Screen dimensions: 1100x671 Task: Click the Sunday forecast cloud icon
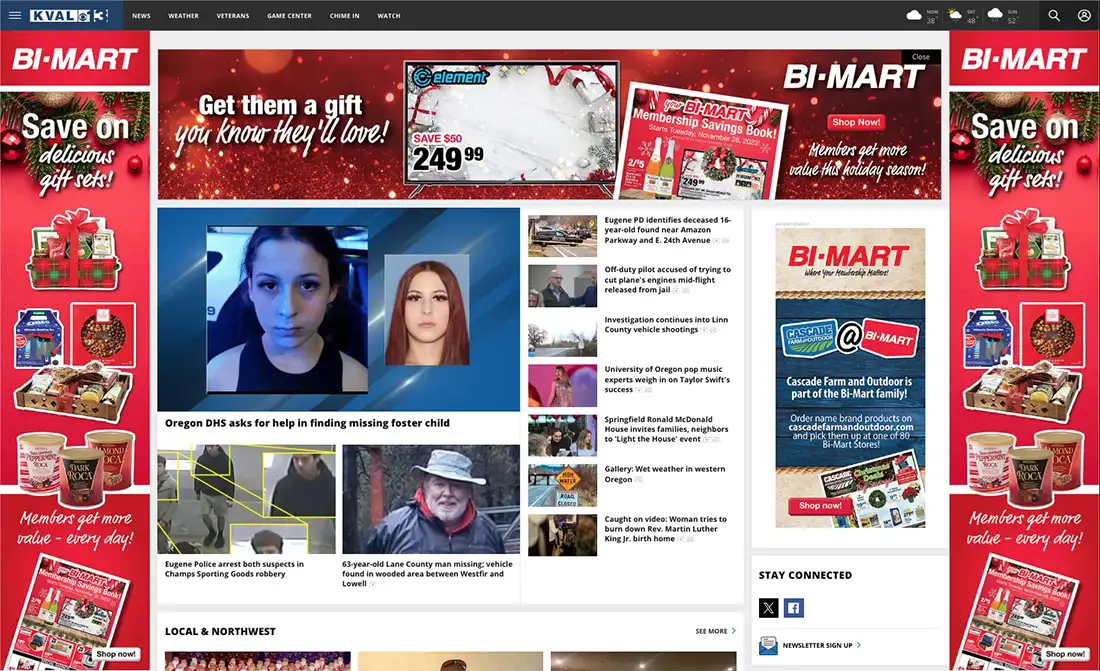point(995,14)
